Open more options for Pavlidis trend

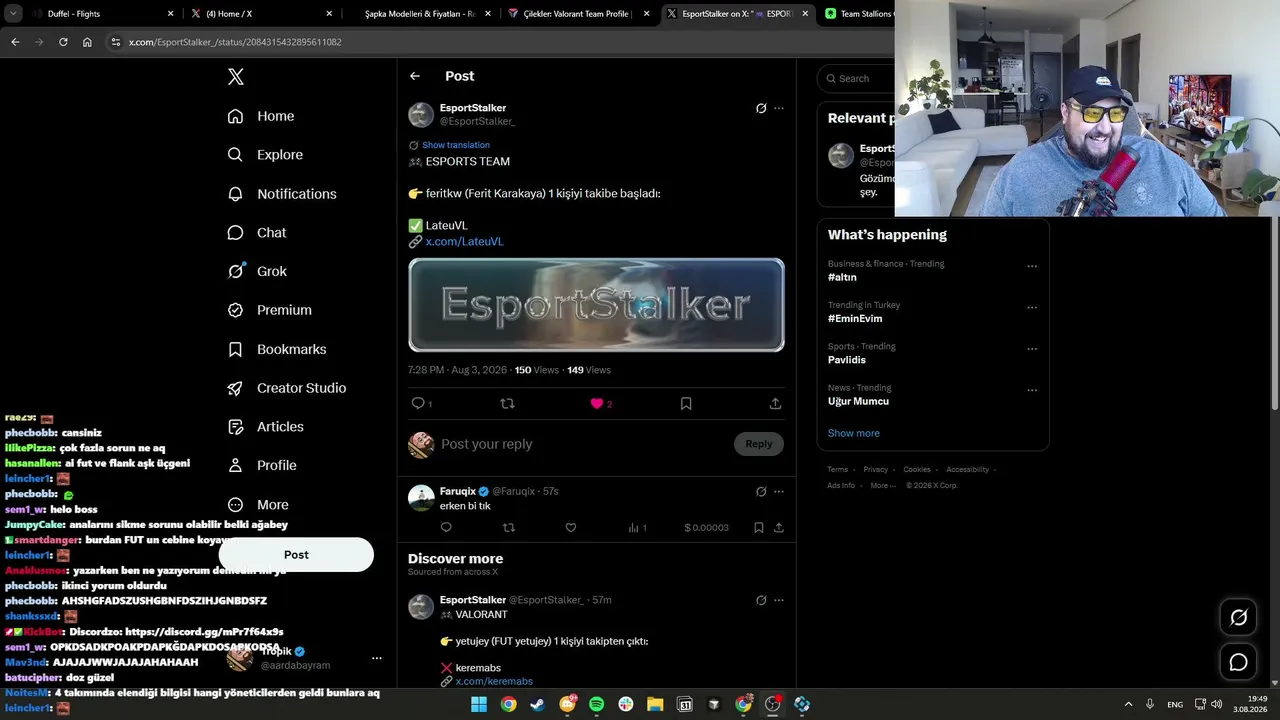click(1032, 349)
